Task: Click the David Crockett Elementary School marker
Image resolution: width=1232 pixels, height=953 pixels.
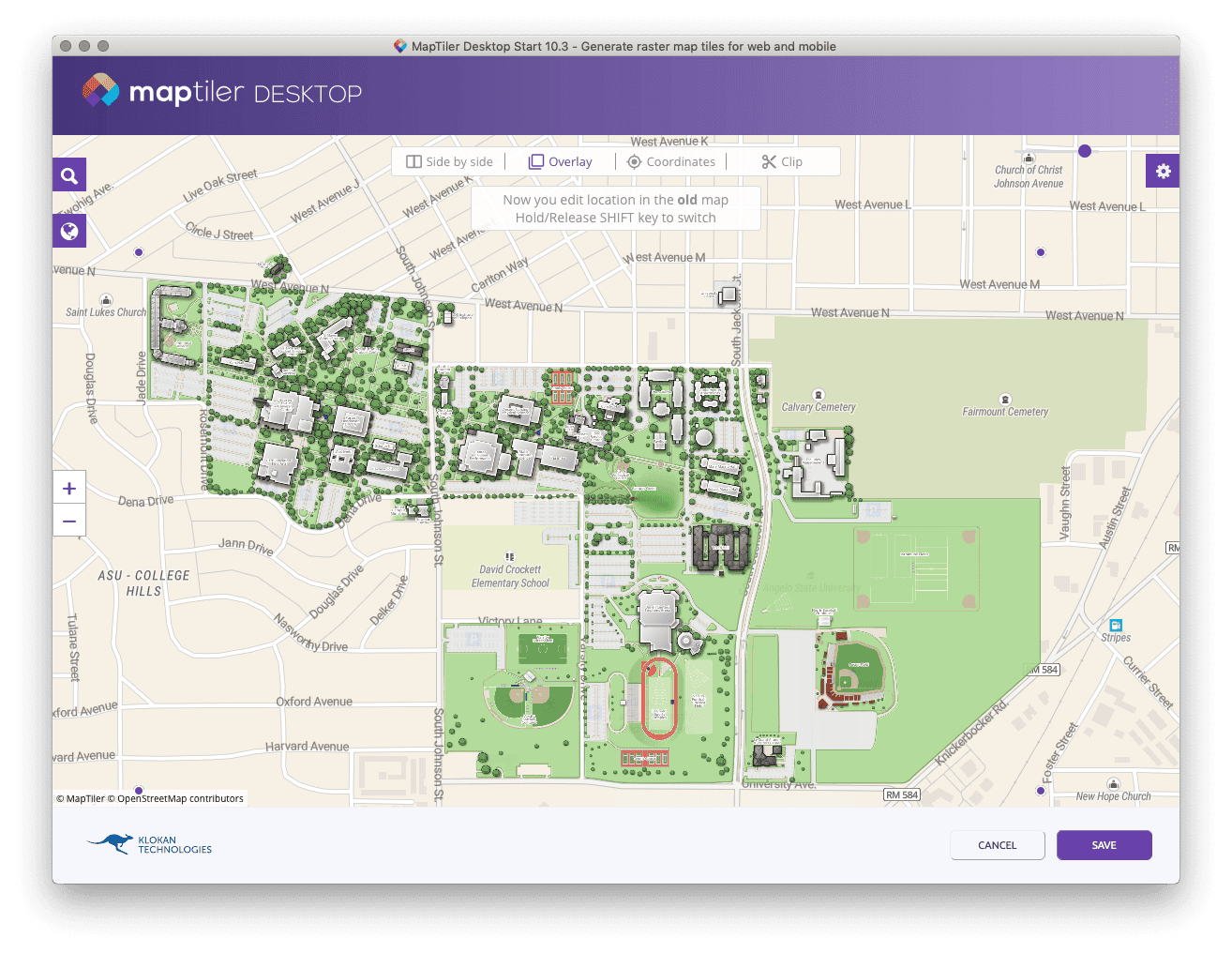Action: [510, 557]
